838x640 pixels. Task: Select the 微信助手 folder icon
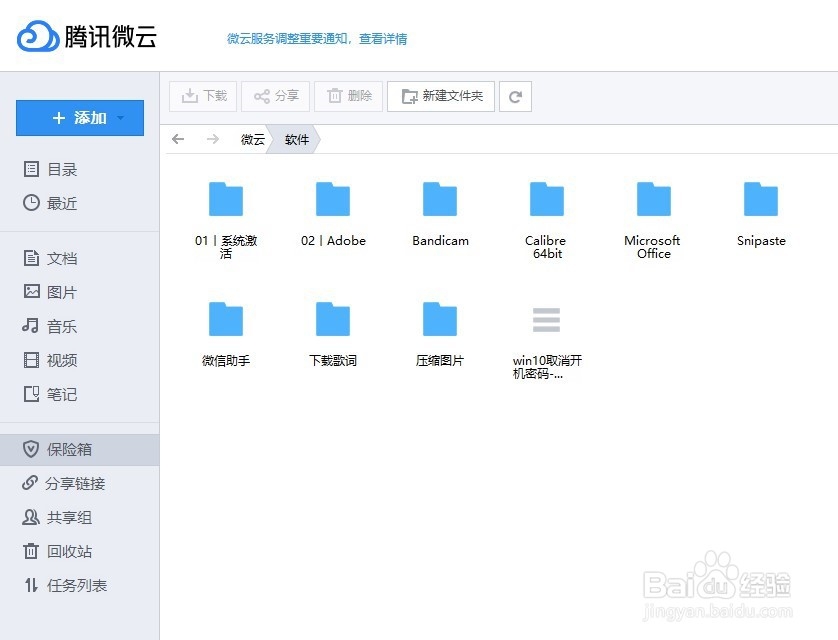226,319
